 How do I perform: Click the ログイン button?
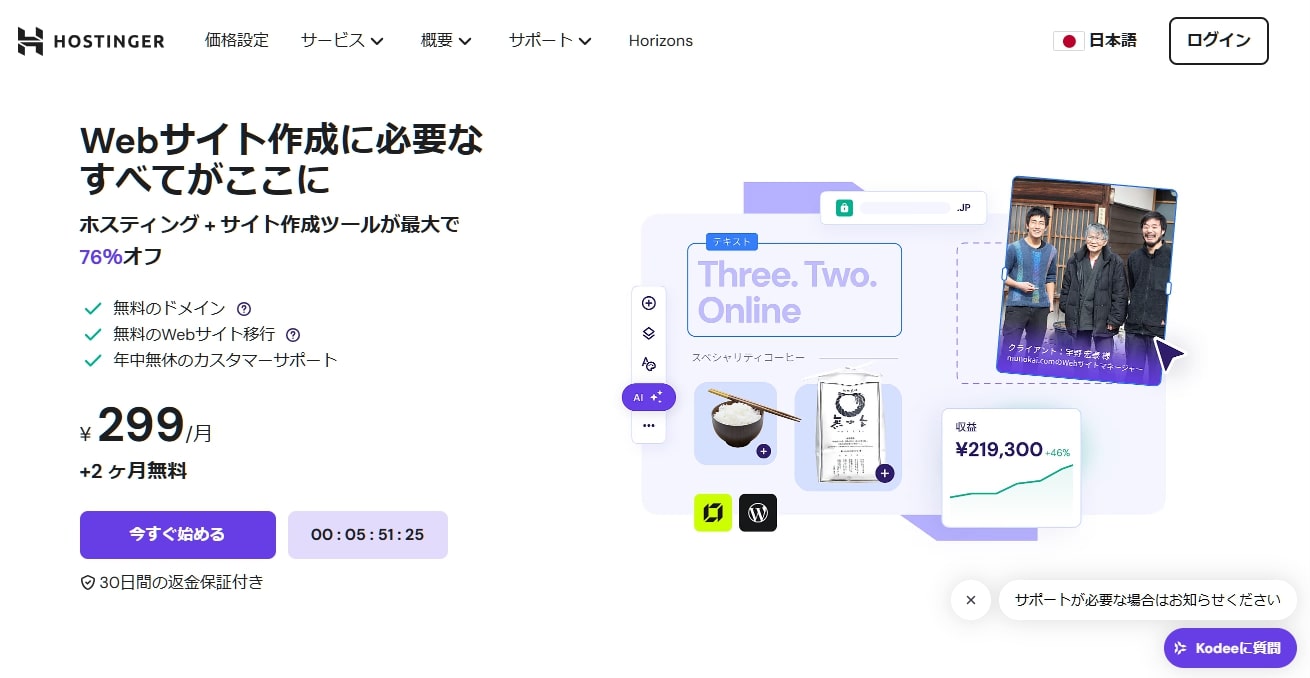click(x=1218, y=41)
